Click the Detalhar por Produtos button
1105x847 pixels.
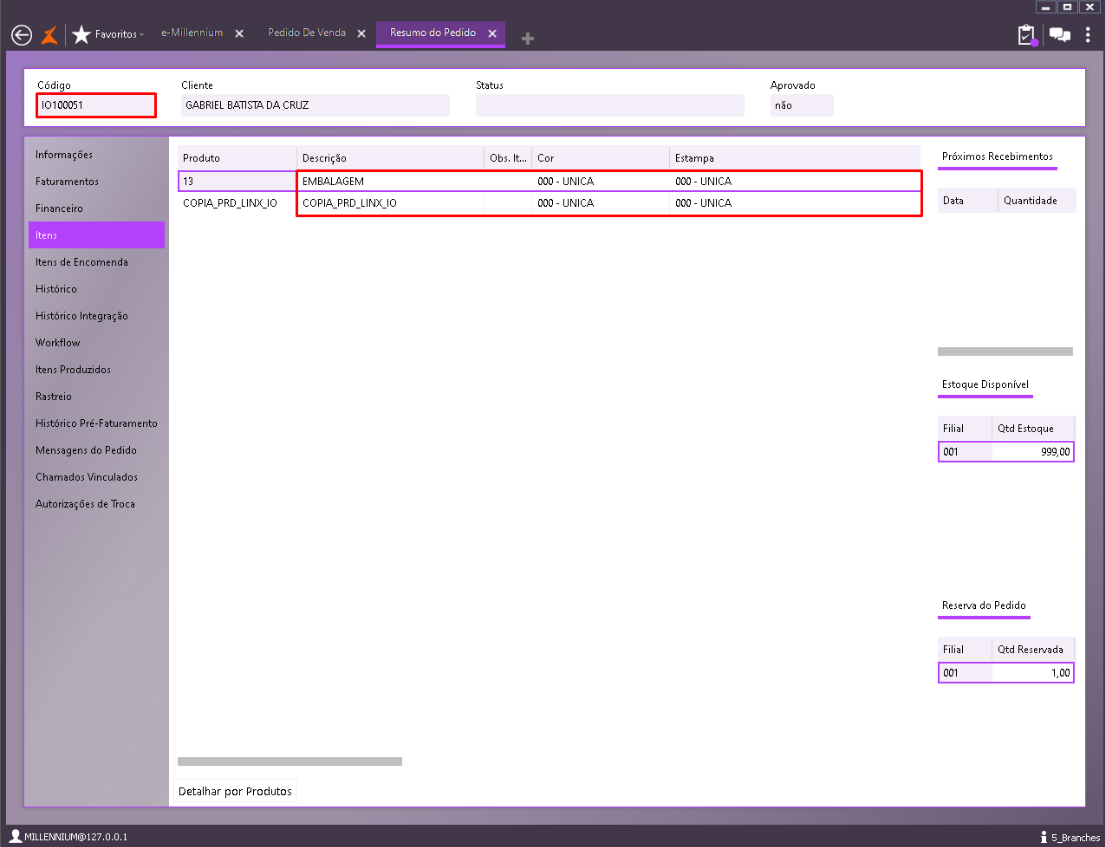pos(235,791)
